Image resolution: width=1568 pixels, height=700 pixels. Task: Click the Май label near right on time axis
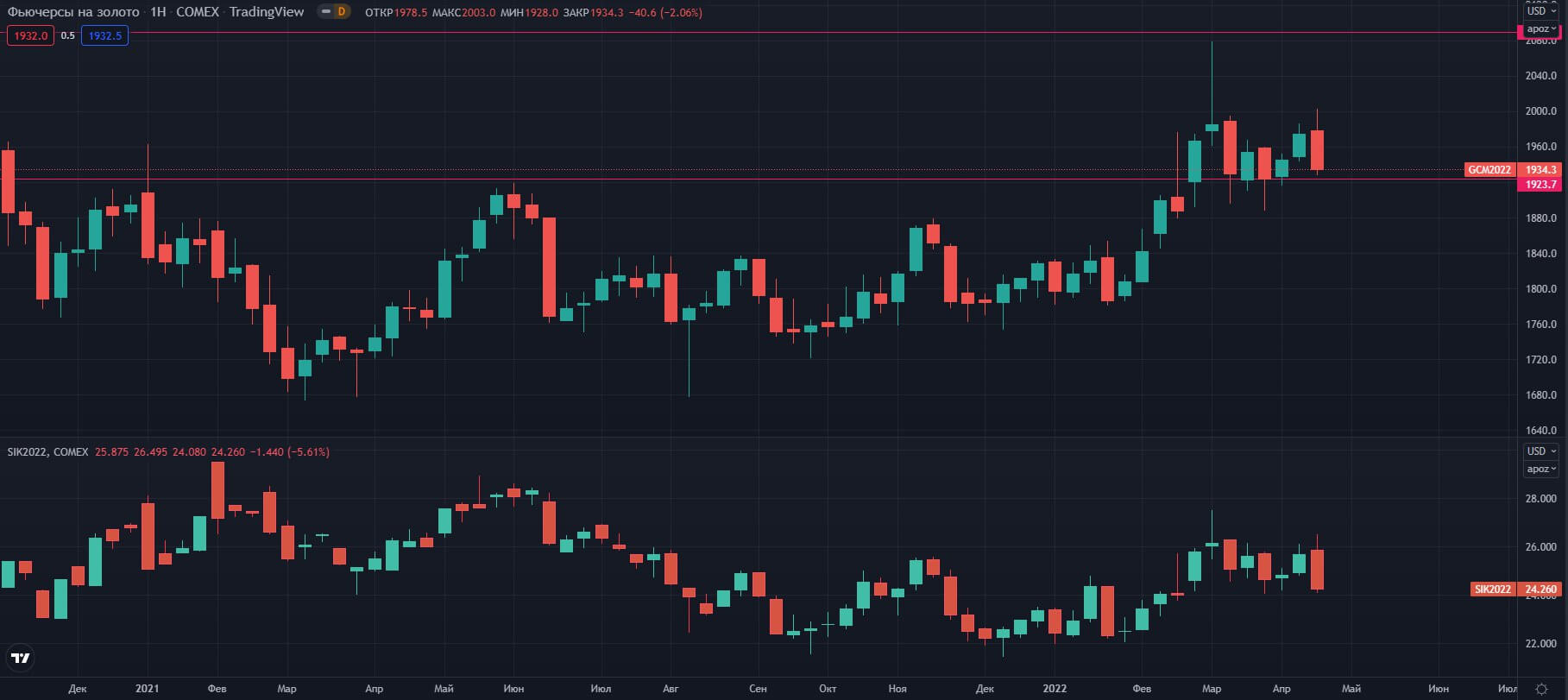(1351, 688)
